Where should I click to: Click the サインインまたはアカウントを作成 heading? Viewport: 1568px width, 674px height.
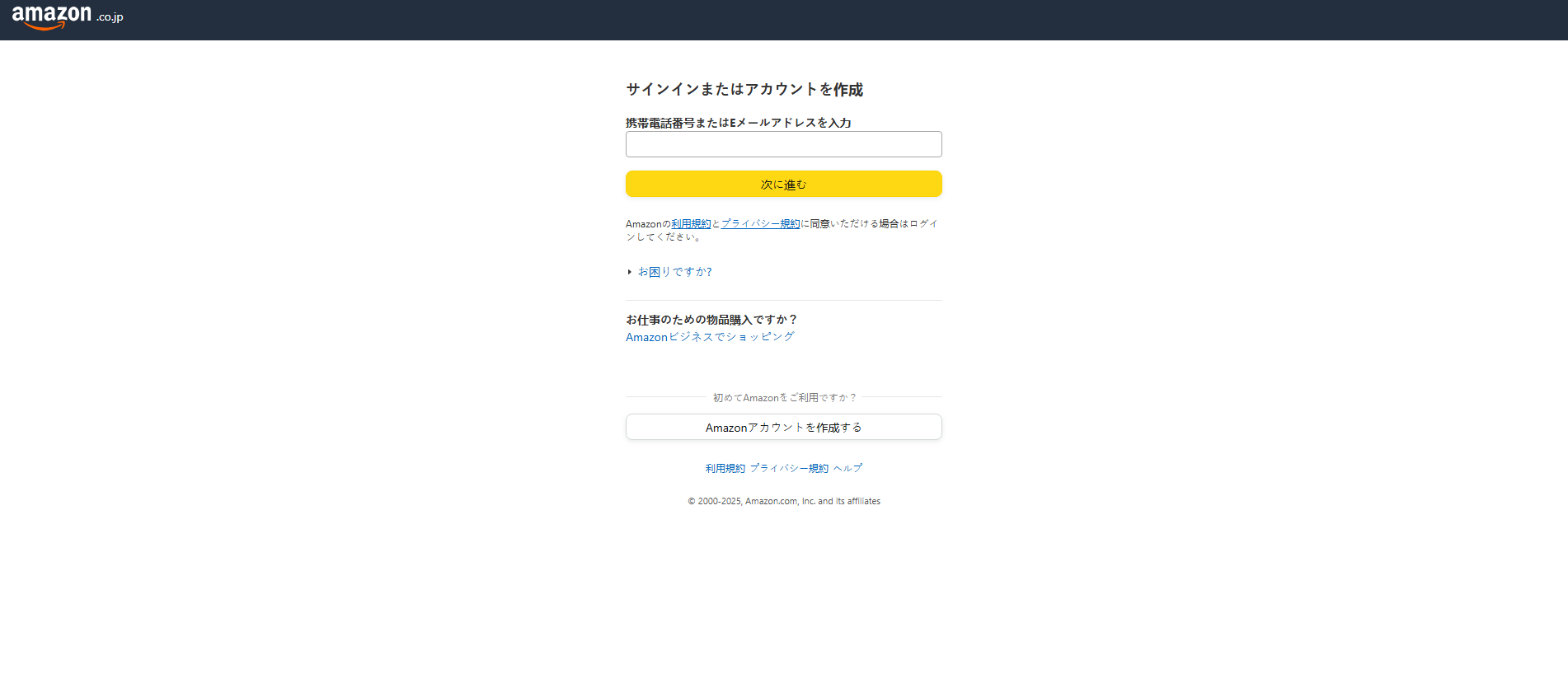coord(744,90)
